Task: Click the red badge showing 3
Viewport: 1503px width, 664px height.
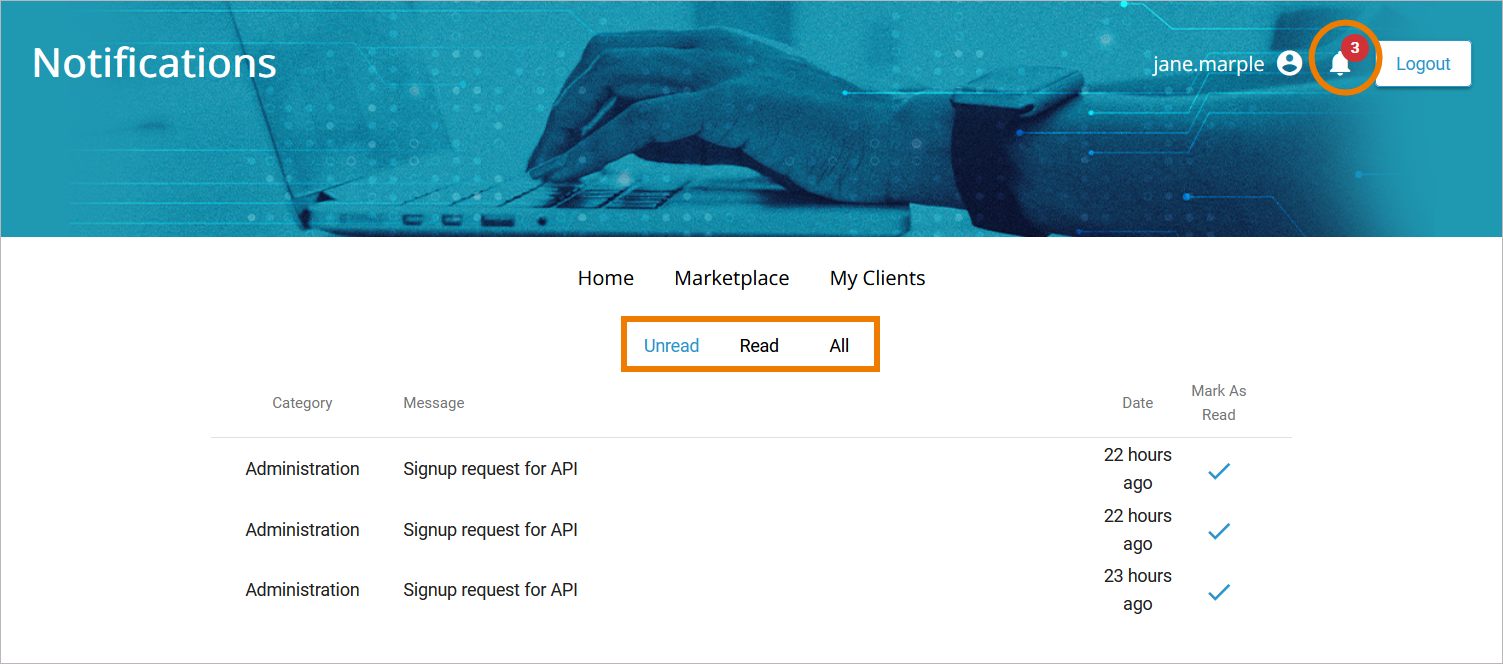Action: [1354, 47]
